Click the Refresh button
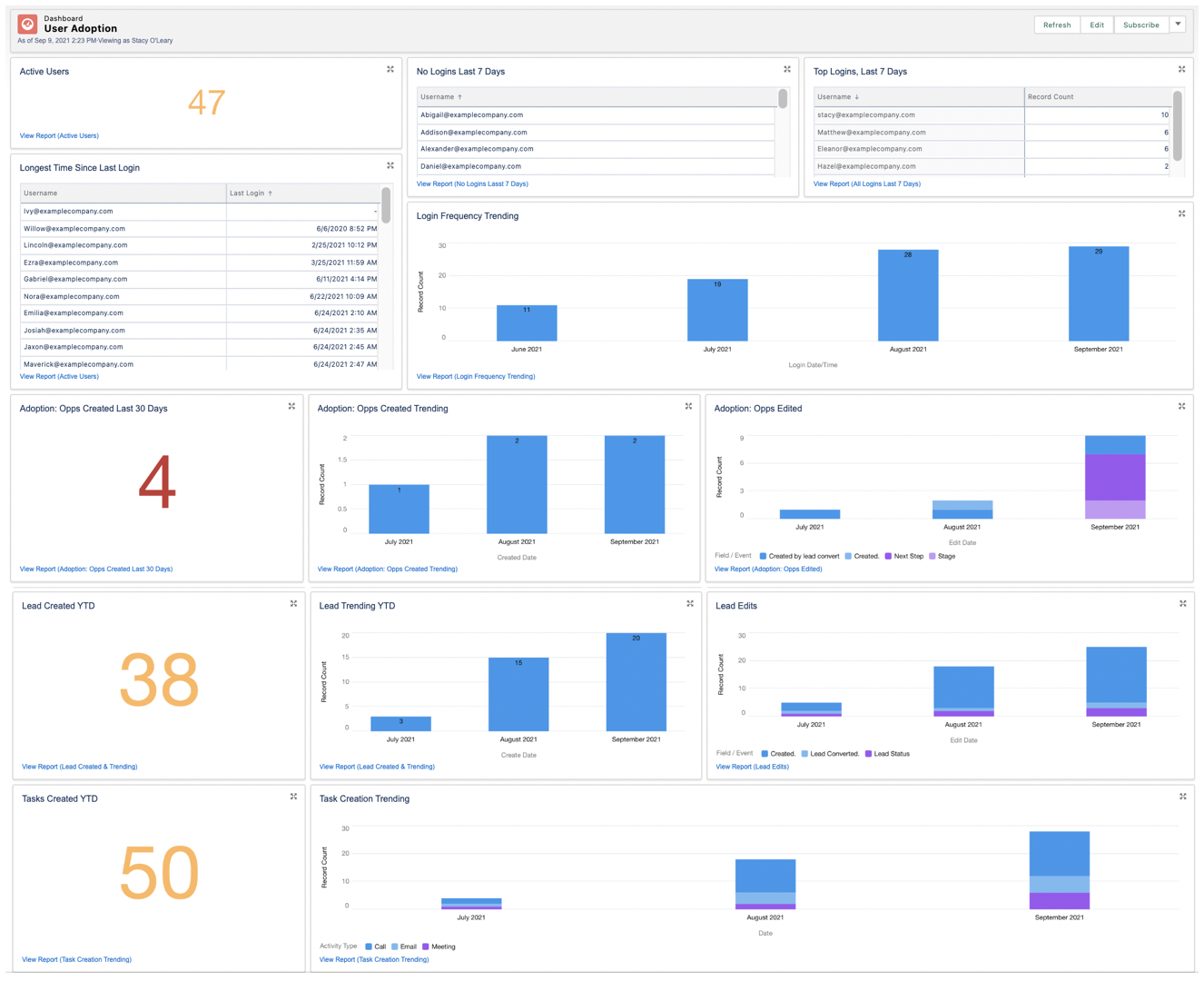Viewport: 1204px width, 981px height. [x=1056, y=25]
